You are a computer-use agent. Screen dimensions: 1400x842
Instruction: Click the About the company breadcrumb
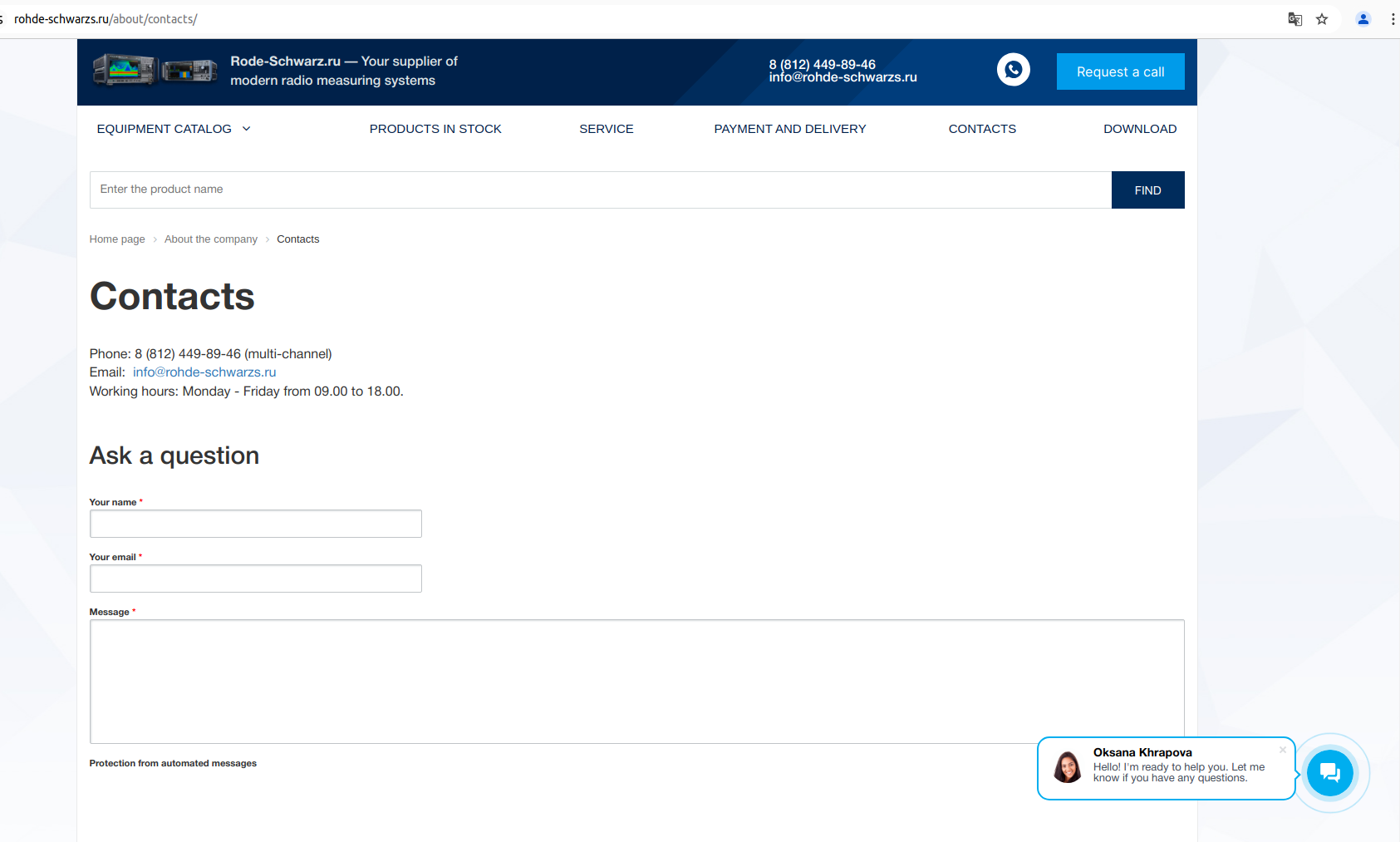(x=211, y=239)
